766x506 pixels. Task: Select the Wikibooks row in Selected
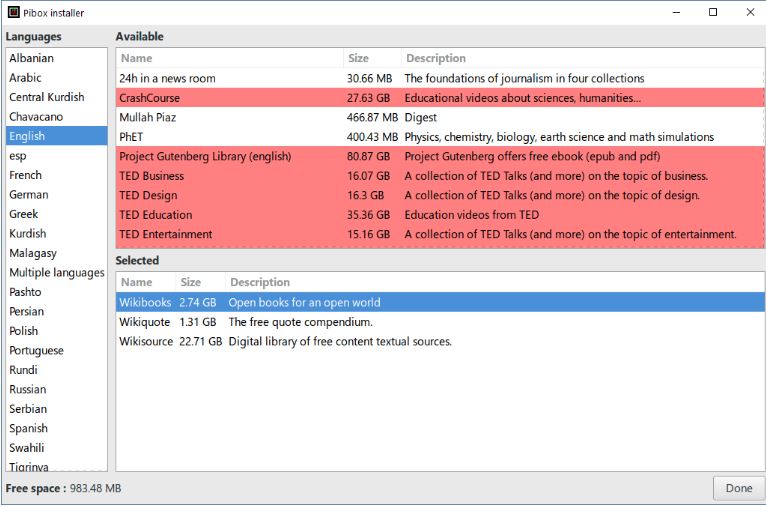pyautogui.click(x=440, y=302)
